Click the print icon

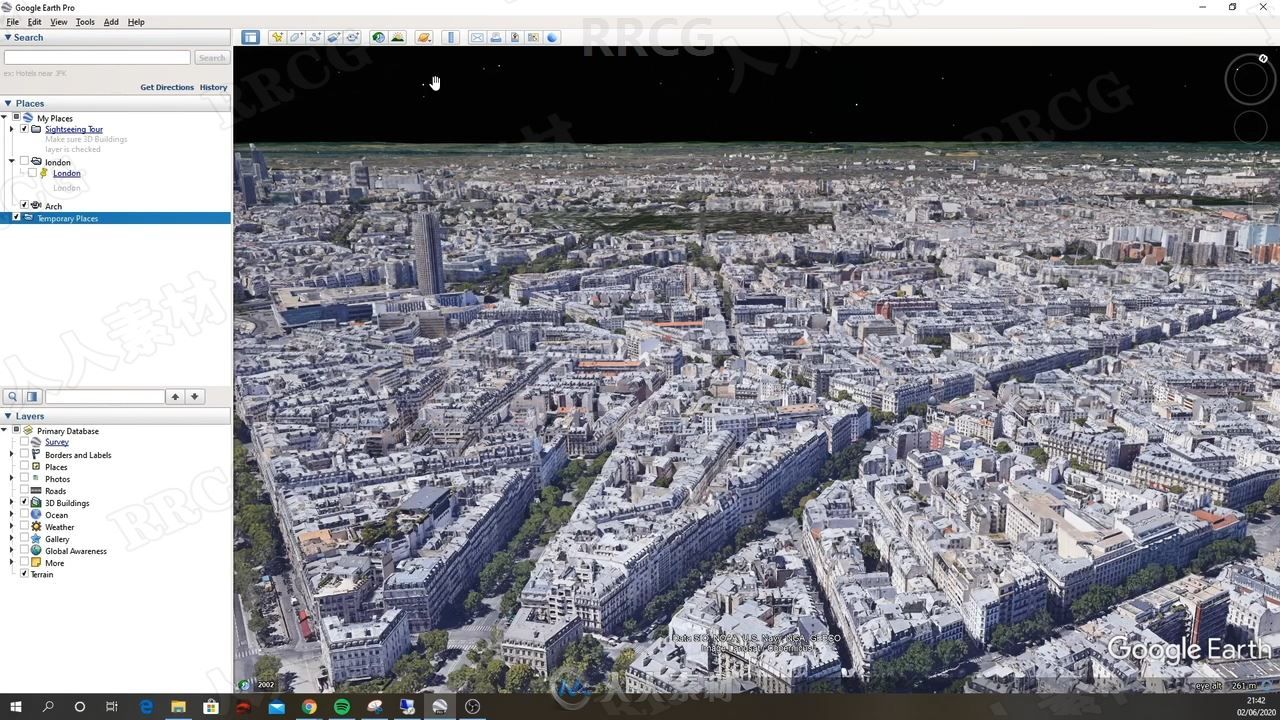click(496, 37)
